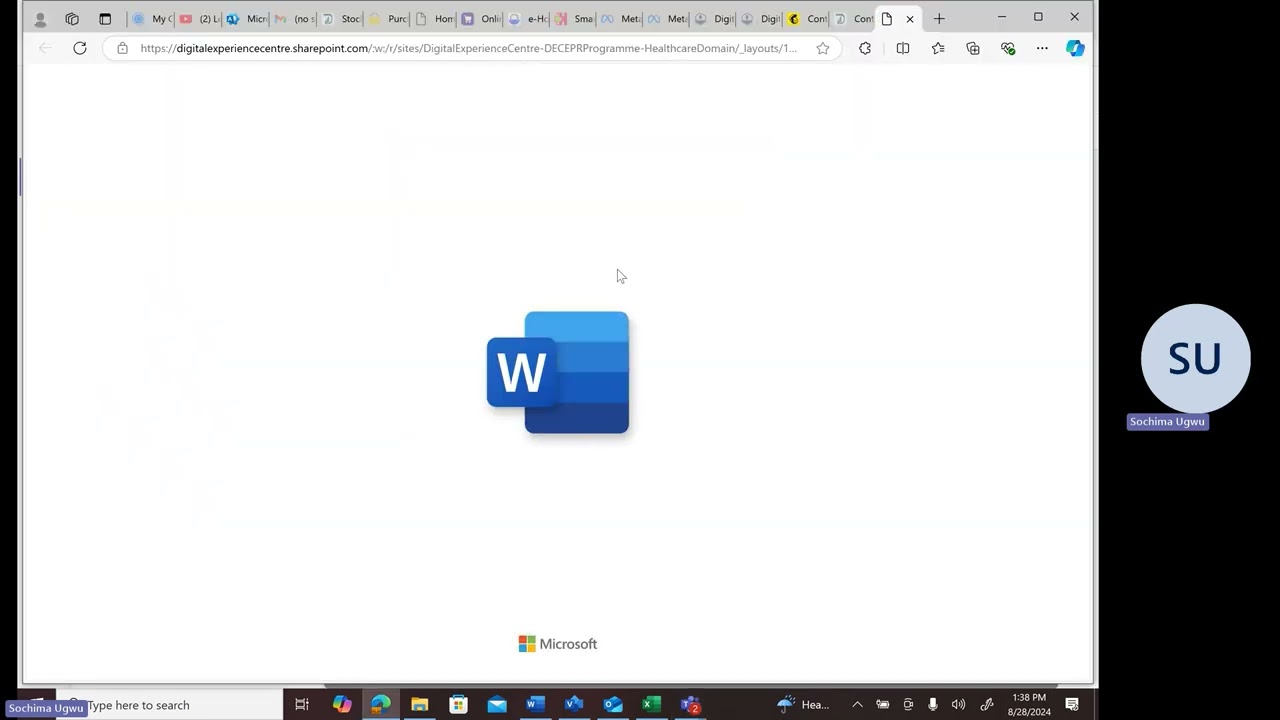This screenshot has width=1280, height=720.
Task: Switch to the YouTube '(2) L' tab
Action: pyautogui.click(x=199, y=19)
